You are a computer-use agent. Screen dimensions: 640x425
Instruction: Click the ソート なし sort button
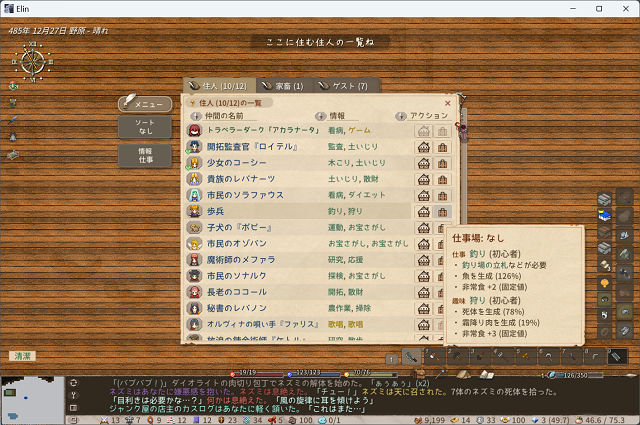pyautogui.click(x=145, y=127)
